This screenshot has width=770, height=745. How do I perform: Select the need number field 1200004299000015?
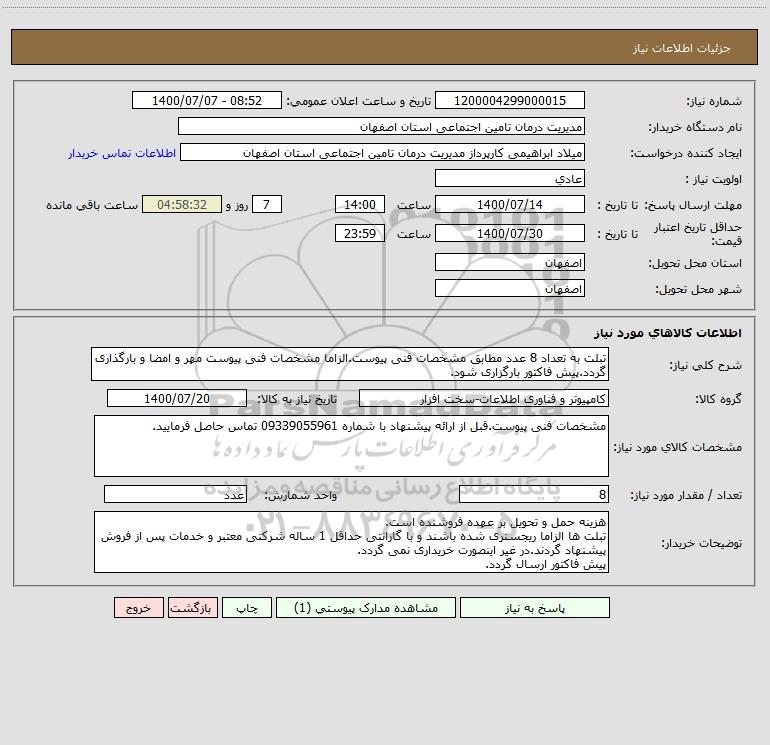[x=510, y=100]
